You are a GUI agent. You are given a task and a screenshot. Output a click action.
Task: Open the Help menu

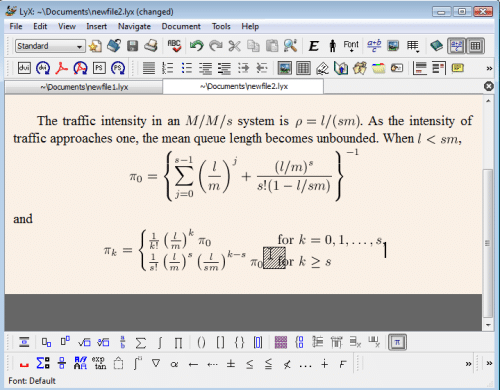[250, 26]
